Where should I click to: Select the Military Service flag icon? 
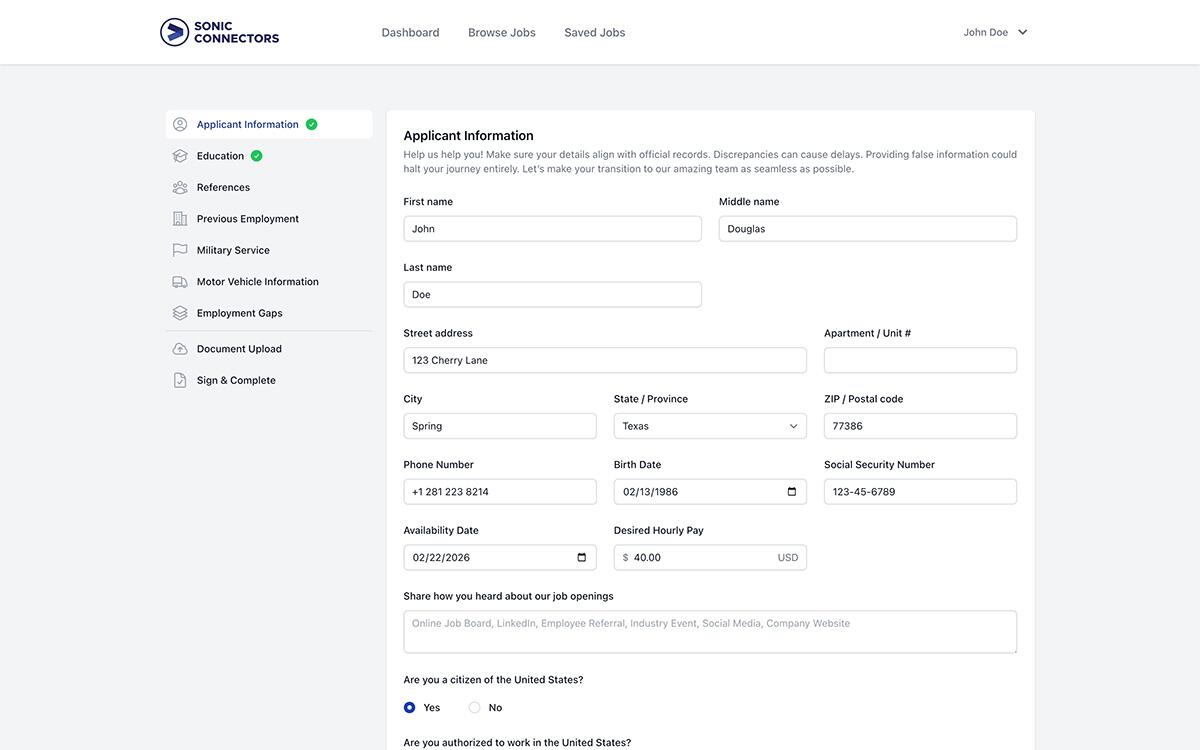point(179,250)
